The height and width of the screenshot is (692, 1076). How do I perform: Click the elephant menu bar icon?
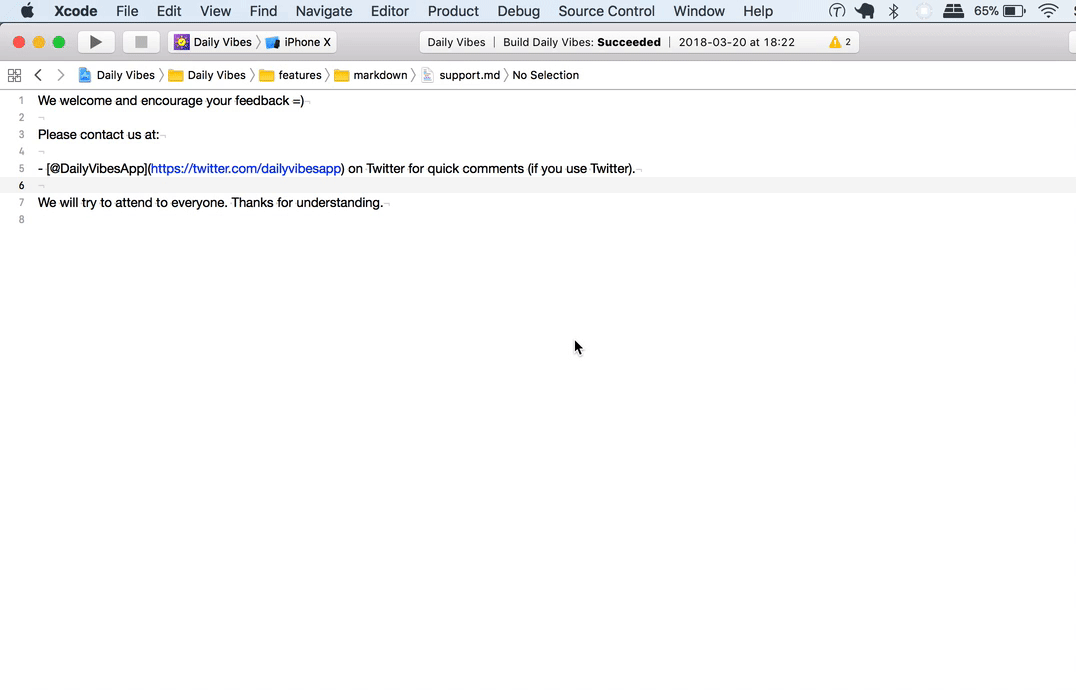click(865, 11)
